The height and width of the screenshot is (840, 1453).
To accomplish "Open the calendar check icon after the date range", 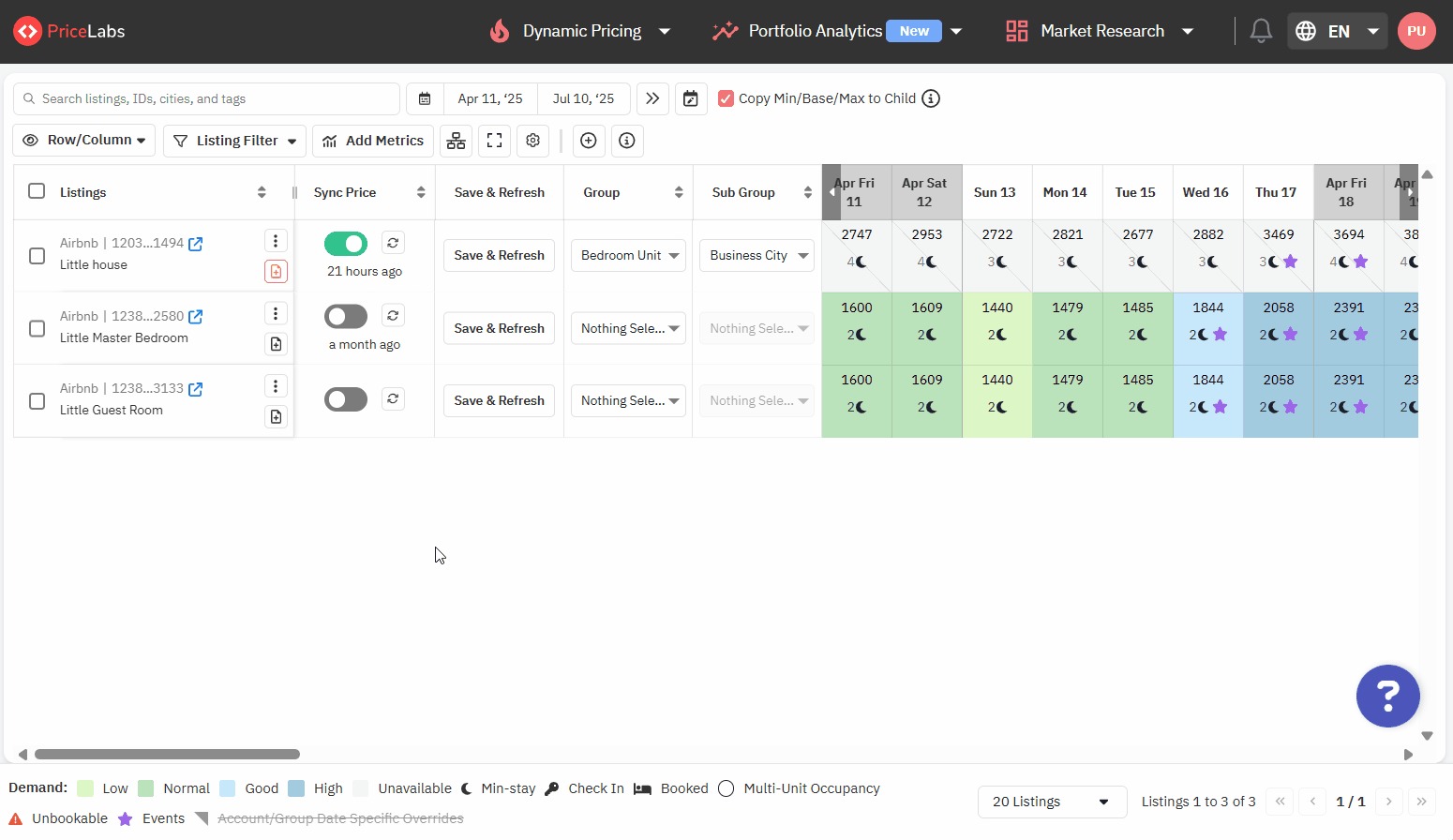I will coord(691,98).
